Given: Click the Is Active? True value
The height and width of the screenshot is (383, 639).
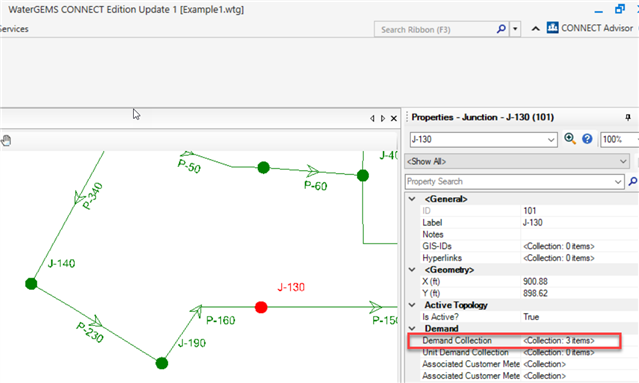Looking at the screenshot, I should tap(531, 317).
